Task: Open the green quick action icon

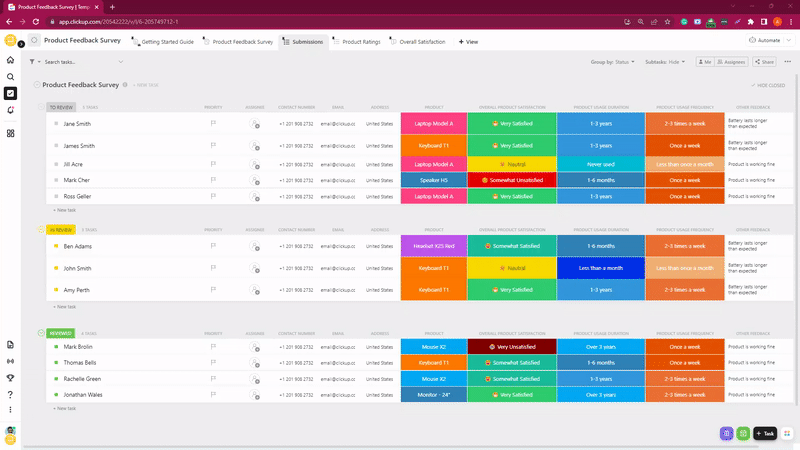Action: point(743,434)
